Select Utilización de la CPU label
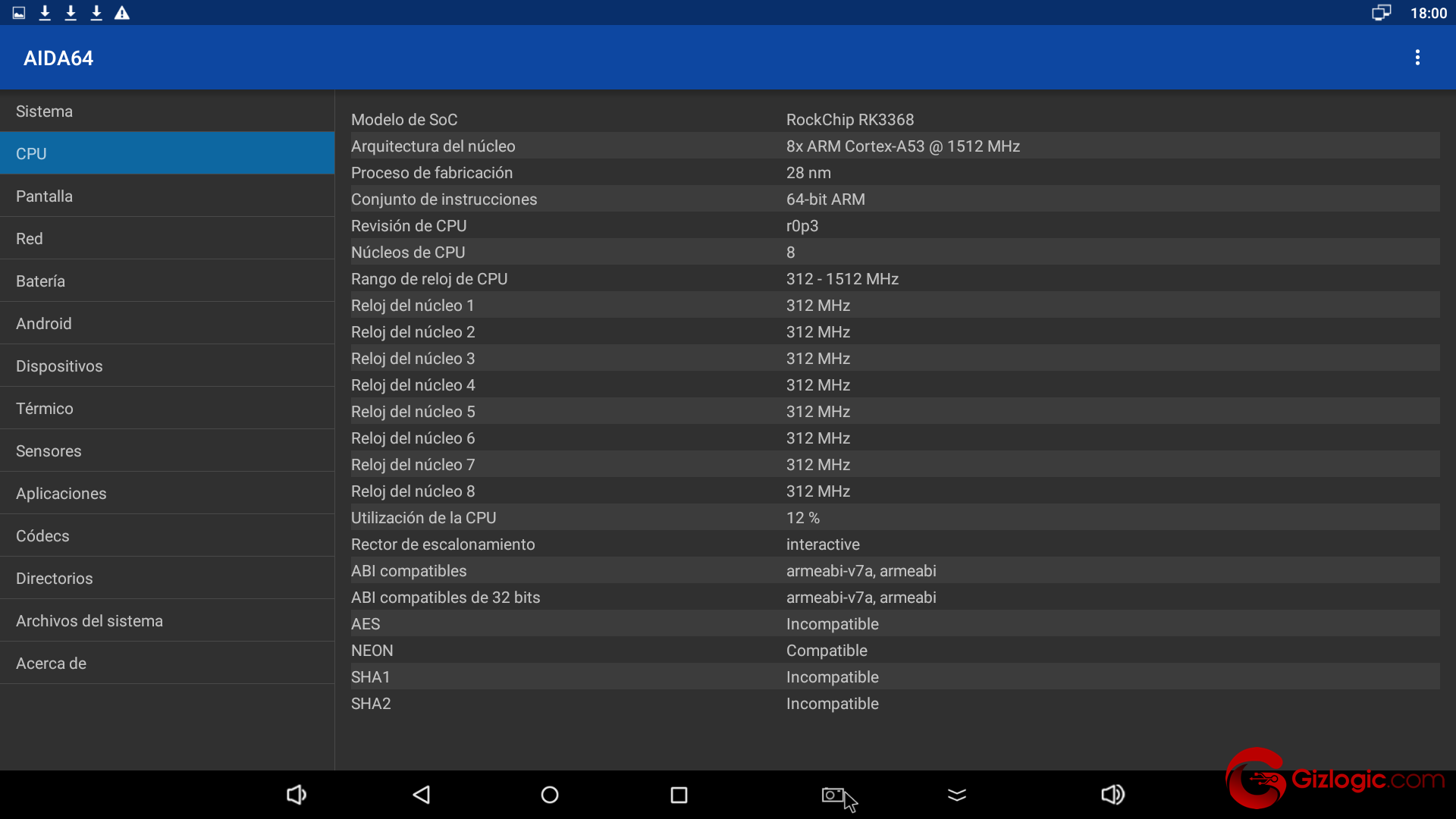 pos(423,517)
